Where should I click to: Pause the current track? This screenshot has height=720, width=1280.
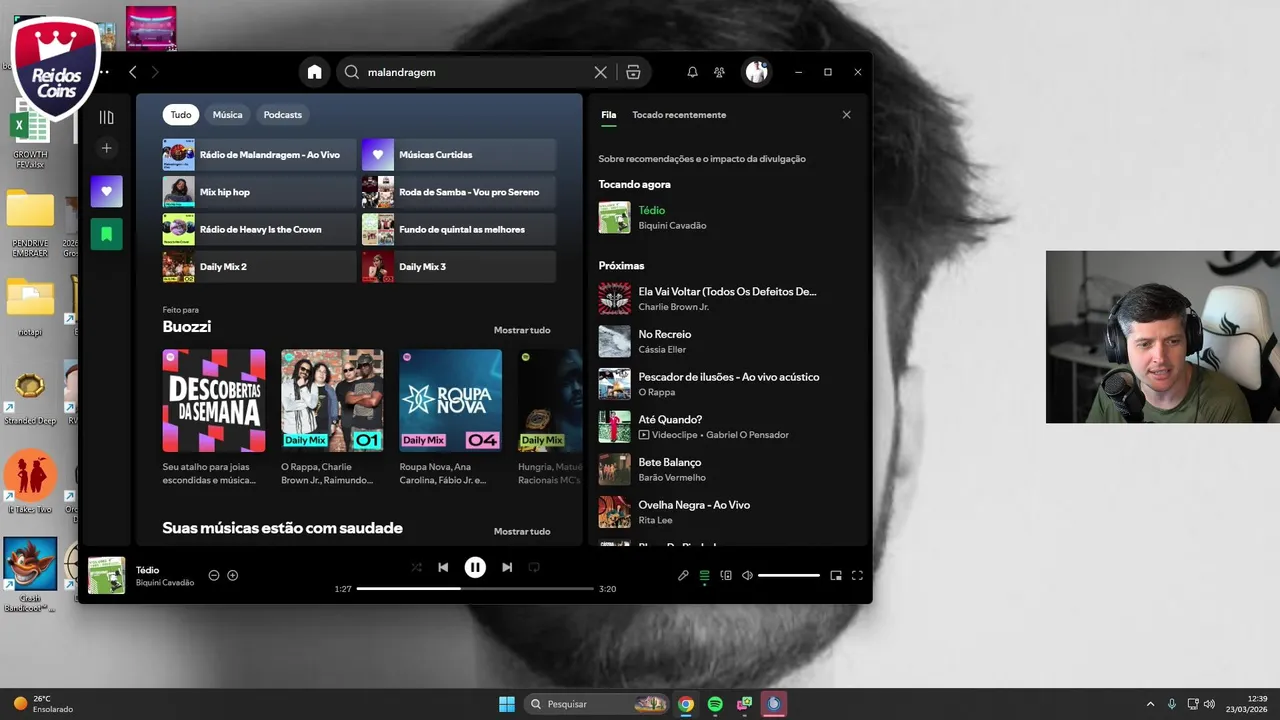[475, 567]
